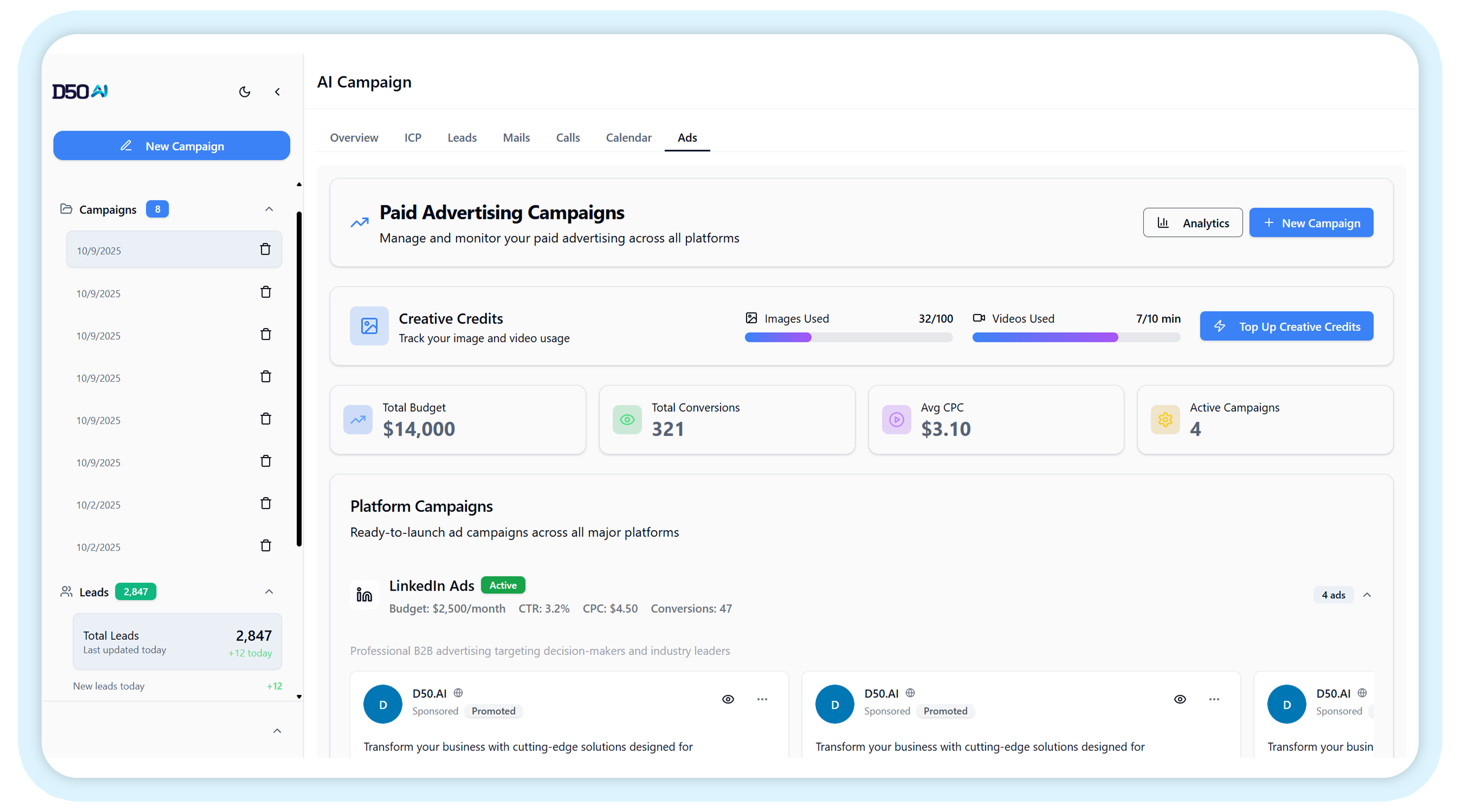This screenshot has width=1460, height=812.
Task: Toggle preview eye on first D50.AI ad
Action: (x=728, y=699)
